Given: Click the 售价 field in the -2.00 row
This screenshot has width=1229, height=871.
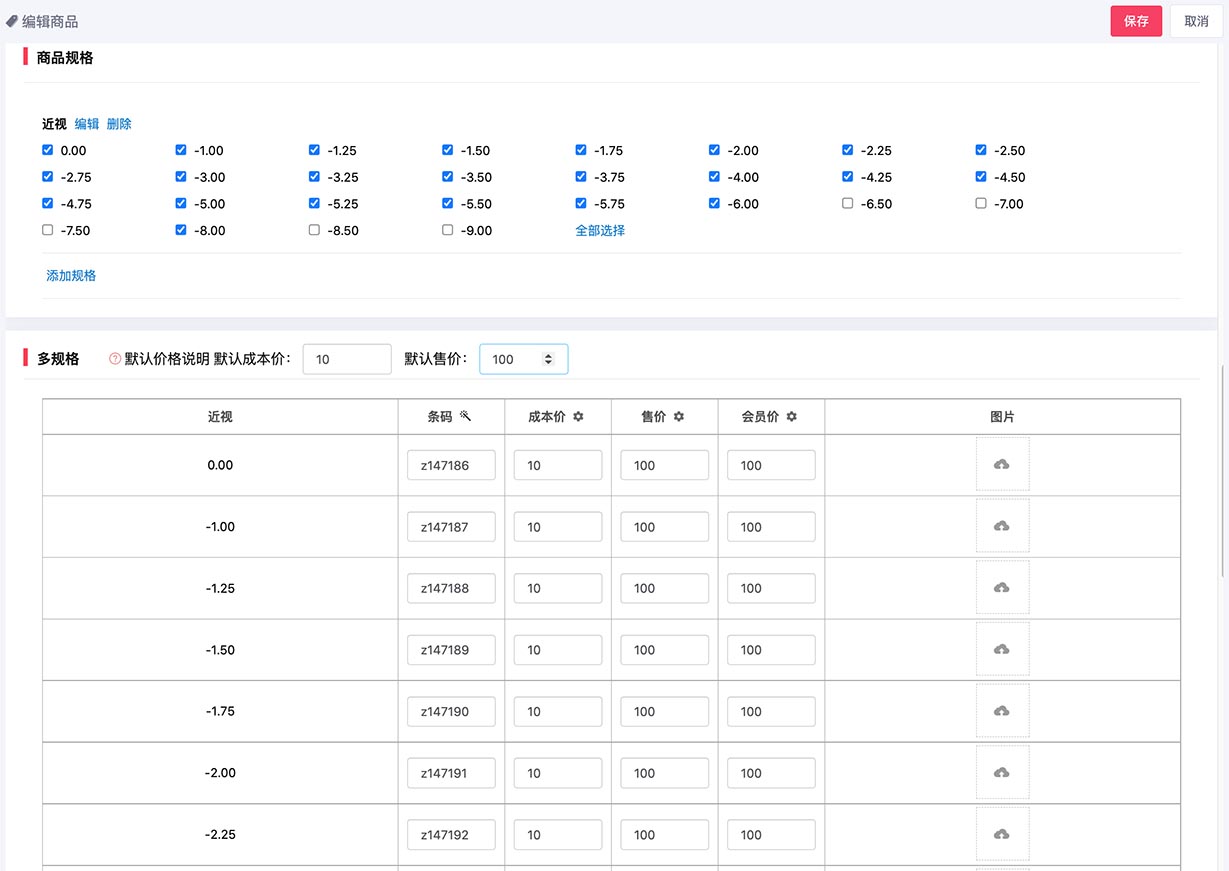Looking at the screenshot, I should (665, 773).
